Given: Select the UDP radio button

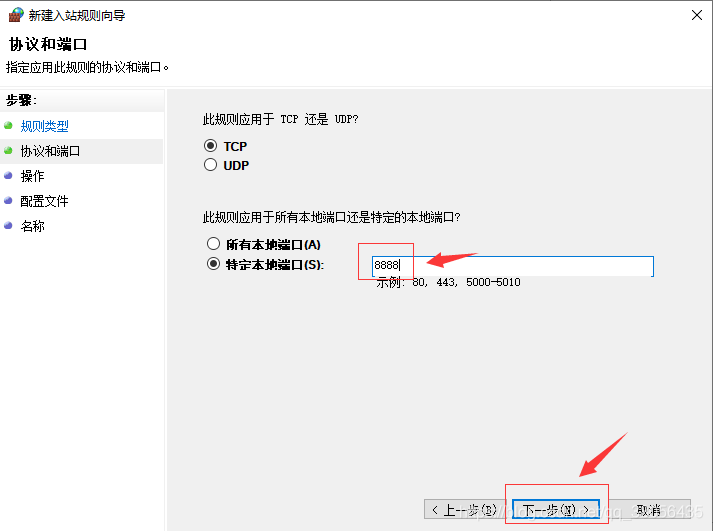Looking at the screenshot, I should [210, 165].
